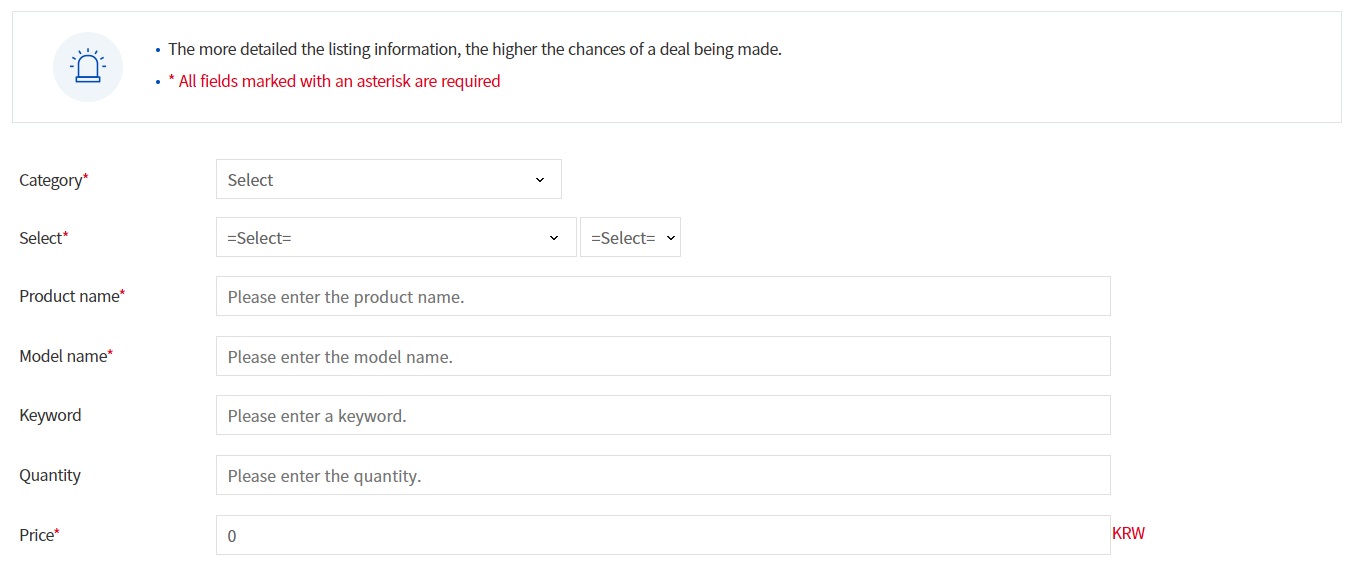Click the red required fields notice

(x=334, y=81)
